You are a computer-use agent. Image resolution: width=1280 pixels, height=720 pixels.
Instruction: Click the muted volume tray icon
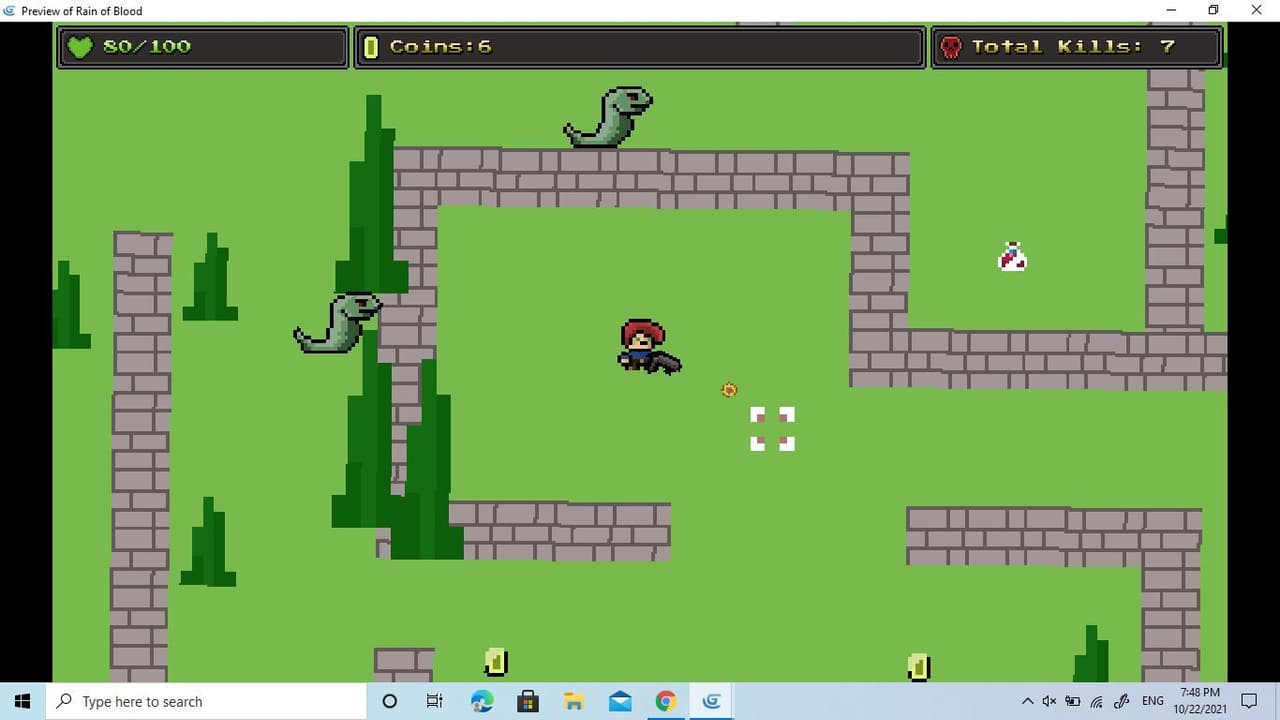(x=1049, y=701)
